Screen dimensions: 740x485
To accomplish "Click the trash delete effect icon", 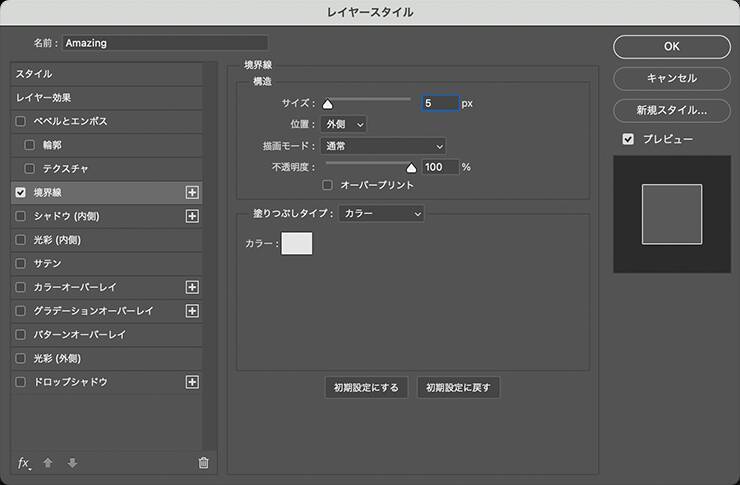I will pos(203,462).
